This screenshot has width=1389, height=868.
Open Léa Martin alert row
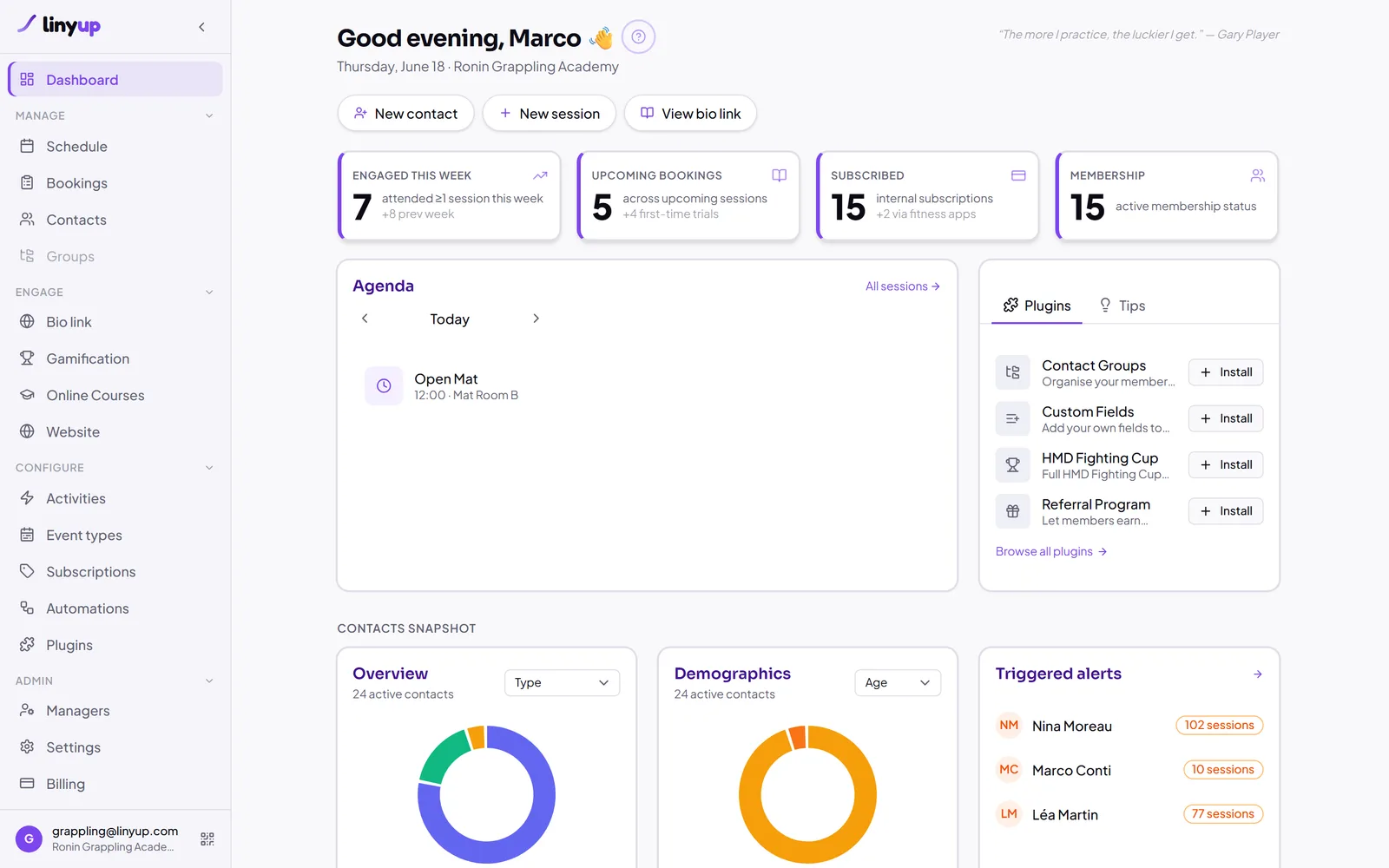tap(1129, 814)
